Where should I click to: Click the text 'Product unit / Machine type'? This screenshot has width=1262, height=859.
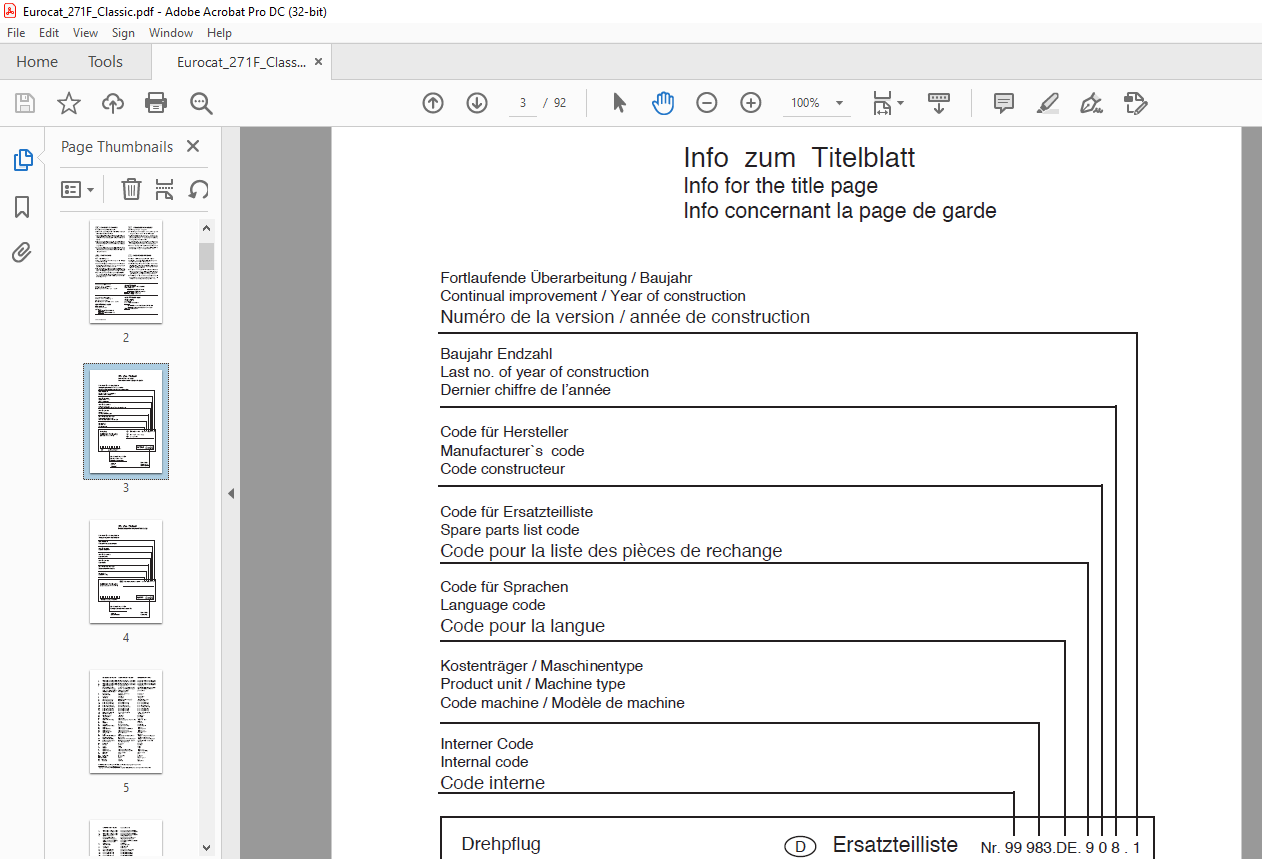[533, 684]
